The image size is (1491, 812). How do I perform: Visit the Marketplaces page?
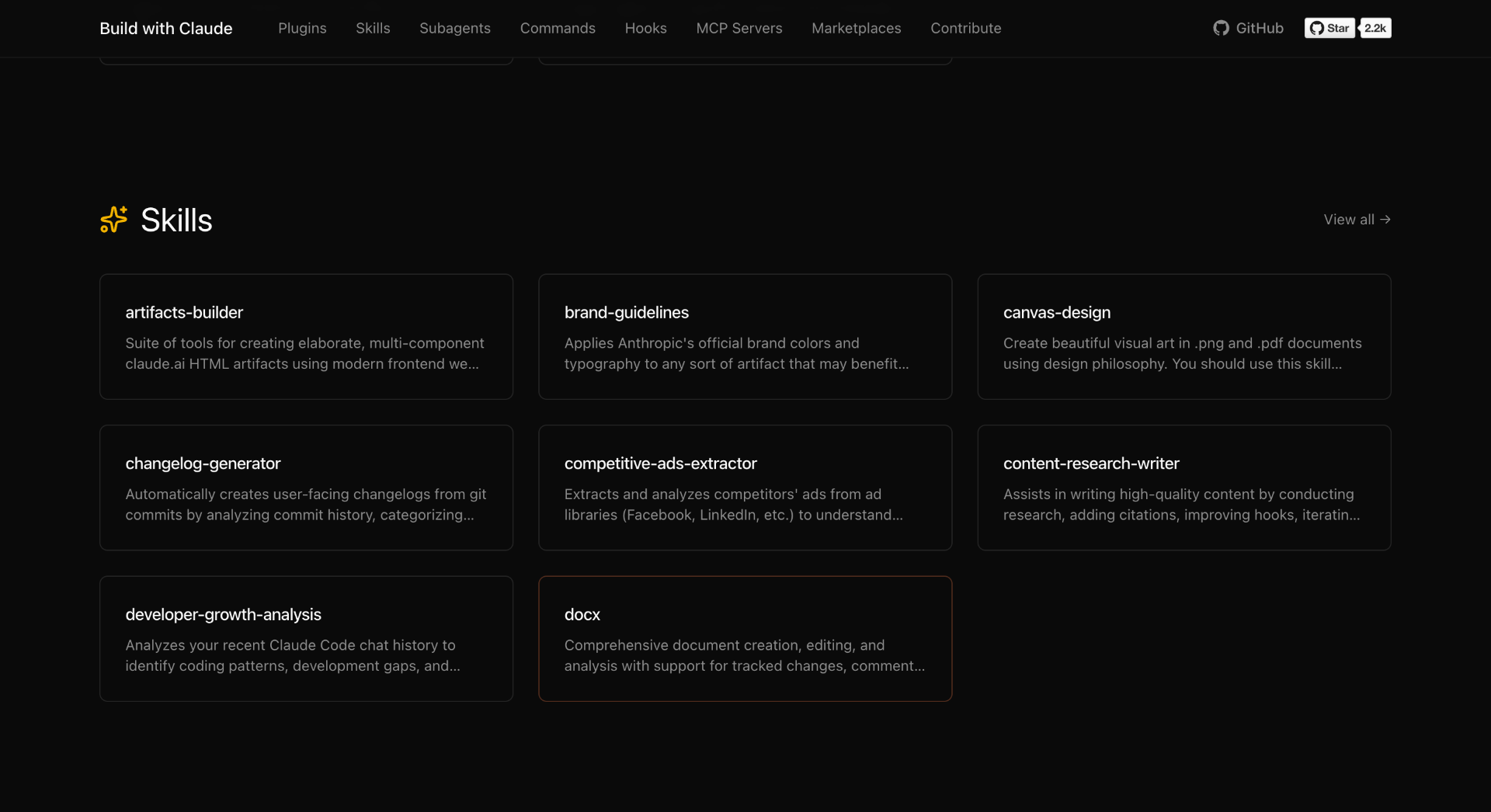point(856,28)
